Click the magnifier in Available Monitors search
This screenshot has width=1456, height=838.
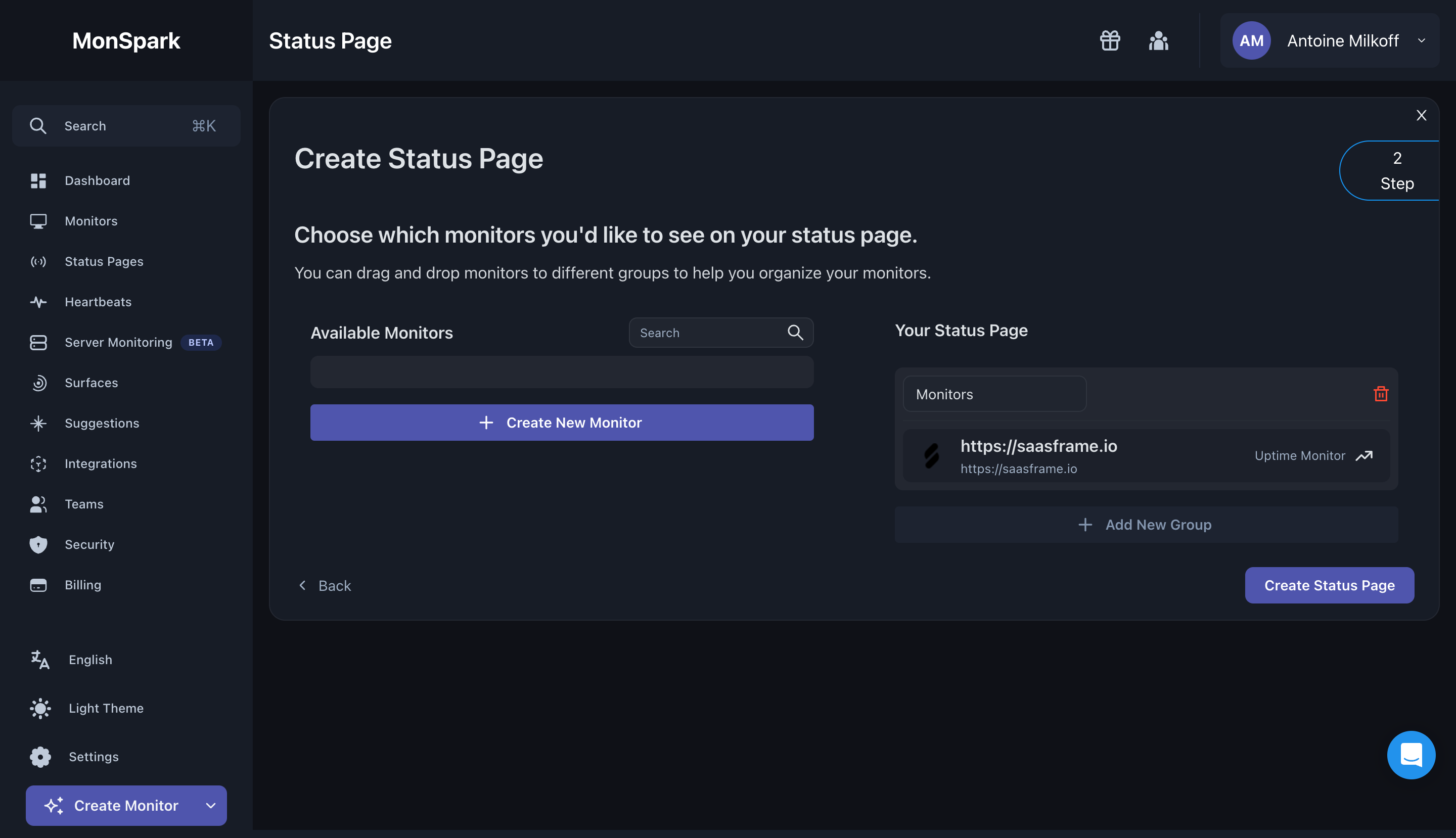point(795,332)
